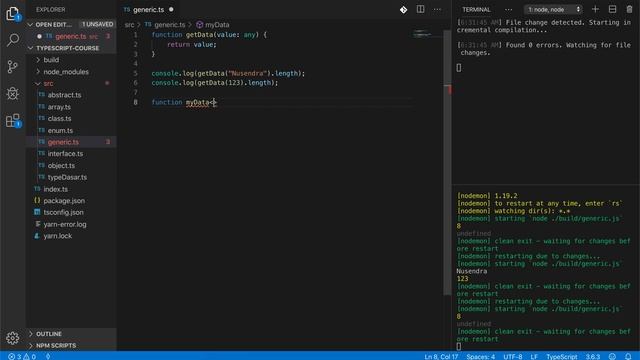640x360 pixels.
Task: Switch to the generic.ts editor tab
Action: tap(149, 9)
